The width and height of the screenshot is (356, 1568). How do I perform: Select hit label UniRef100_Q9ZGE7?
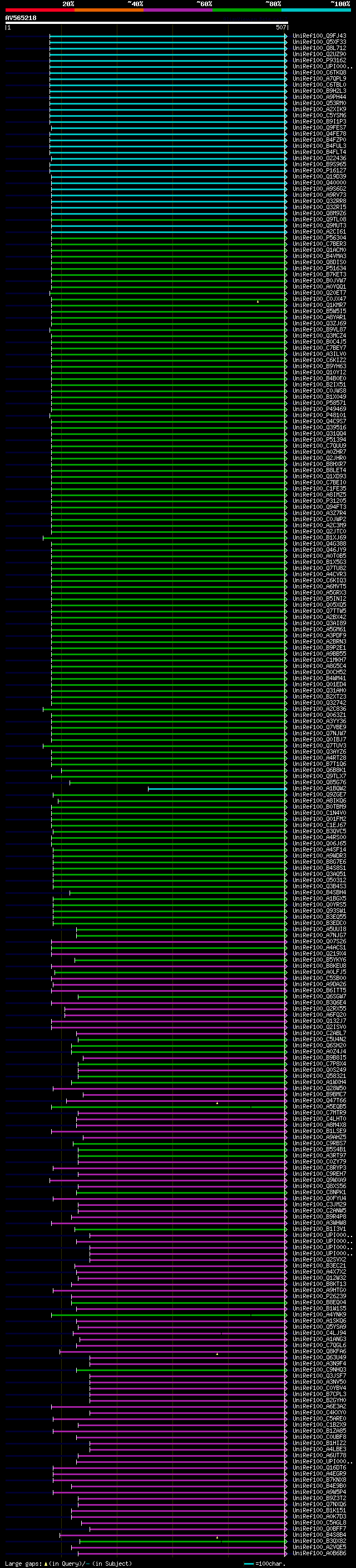click(319, 794)
